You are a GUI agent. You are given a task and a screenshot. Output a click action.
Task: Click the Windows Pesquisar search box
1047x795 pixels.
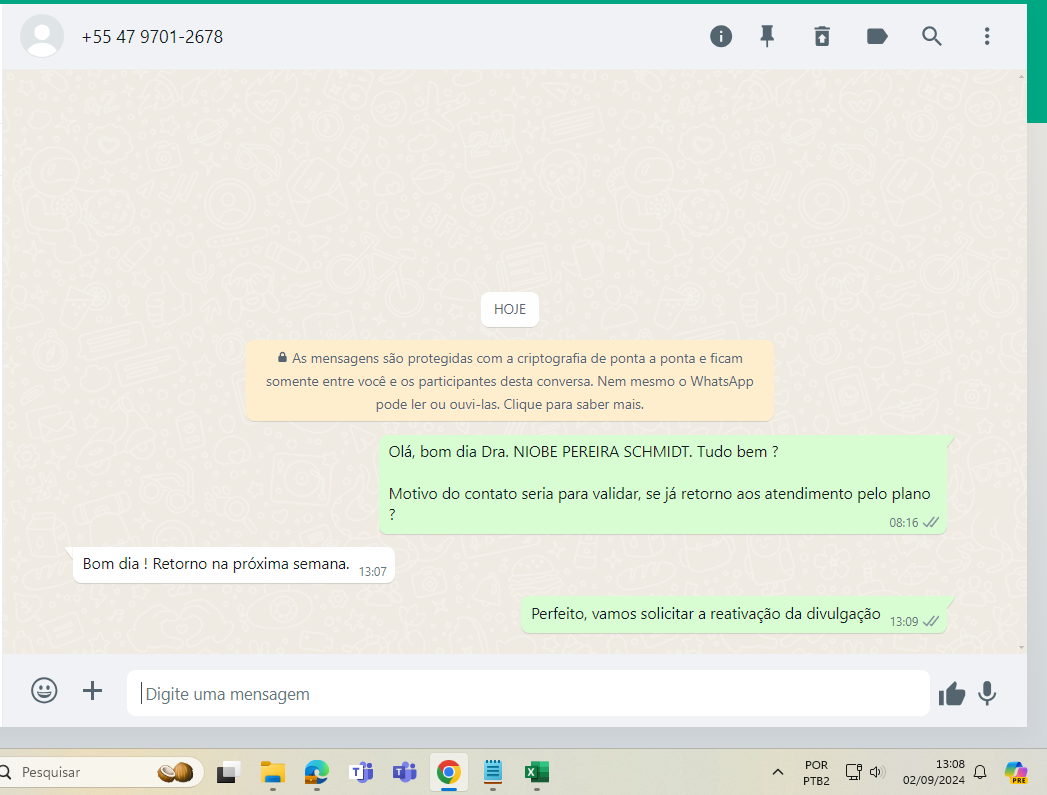tap(100, 772)
